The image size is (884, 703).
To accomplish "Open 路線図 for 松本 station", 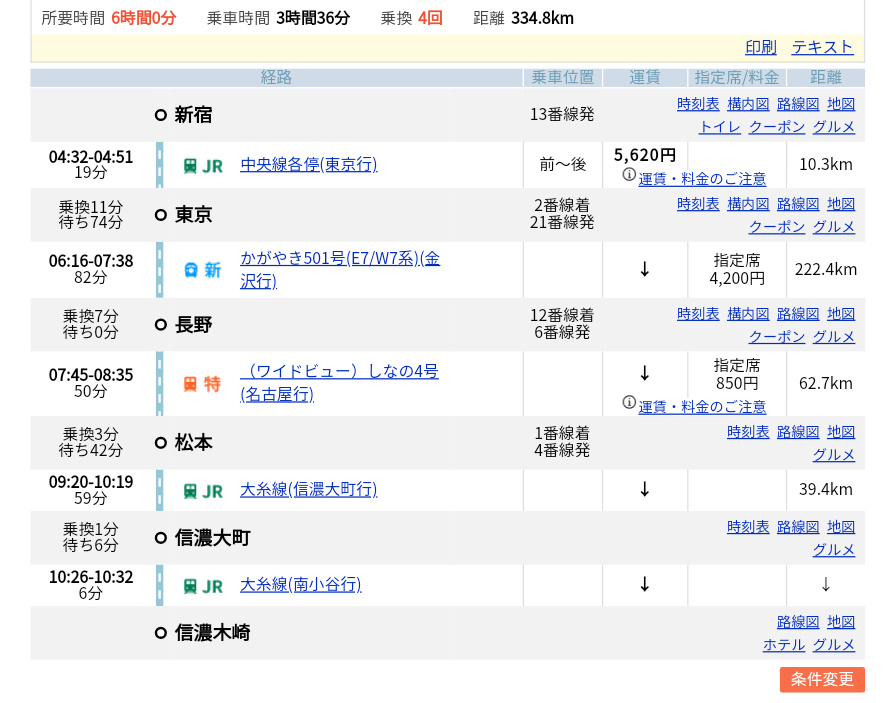I will 798,432.
